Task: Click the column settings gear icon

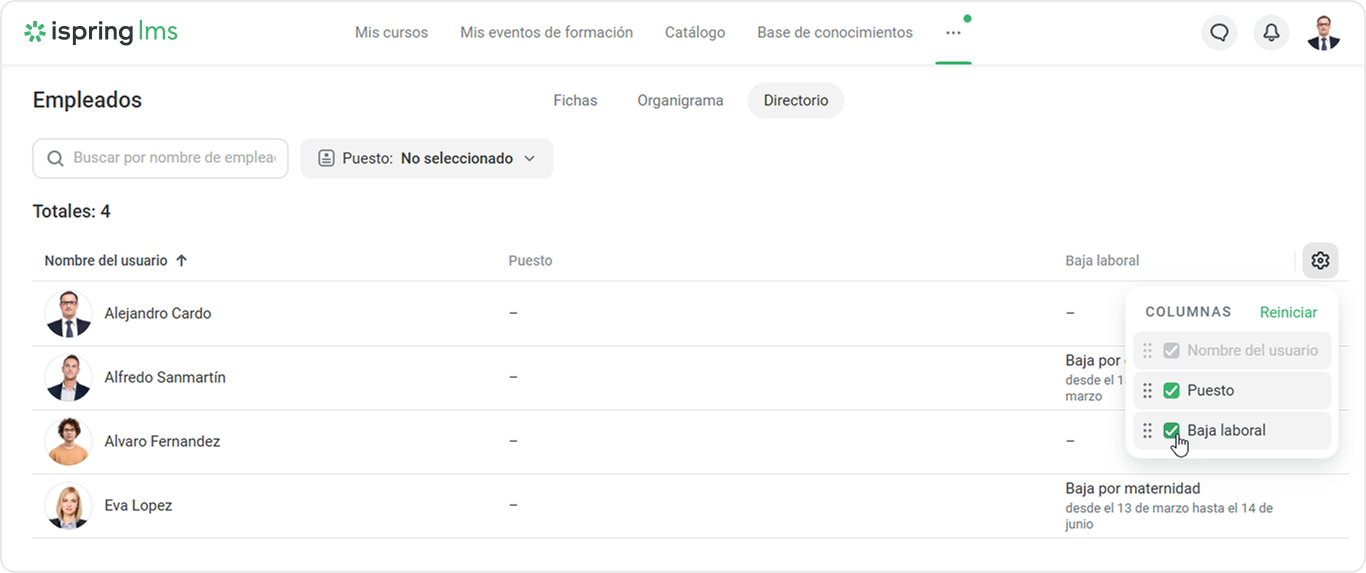Action: click(x=1320, y=261)
